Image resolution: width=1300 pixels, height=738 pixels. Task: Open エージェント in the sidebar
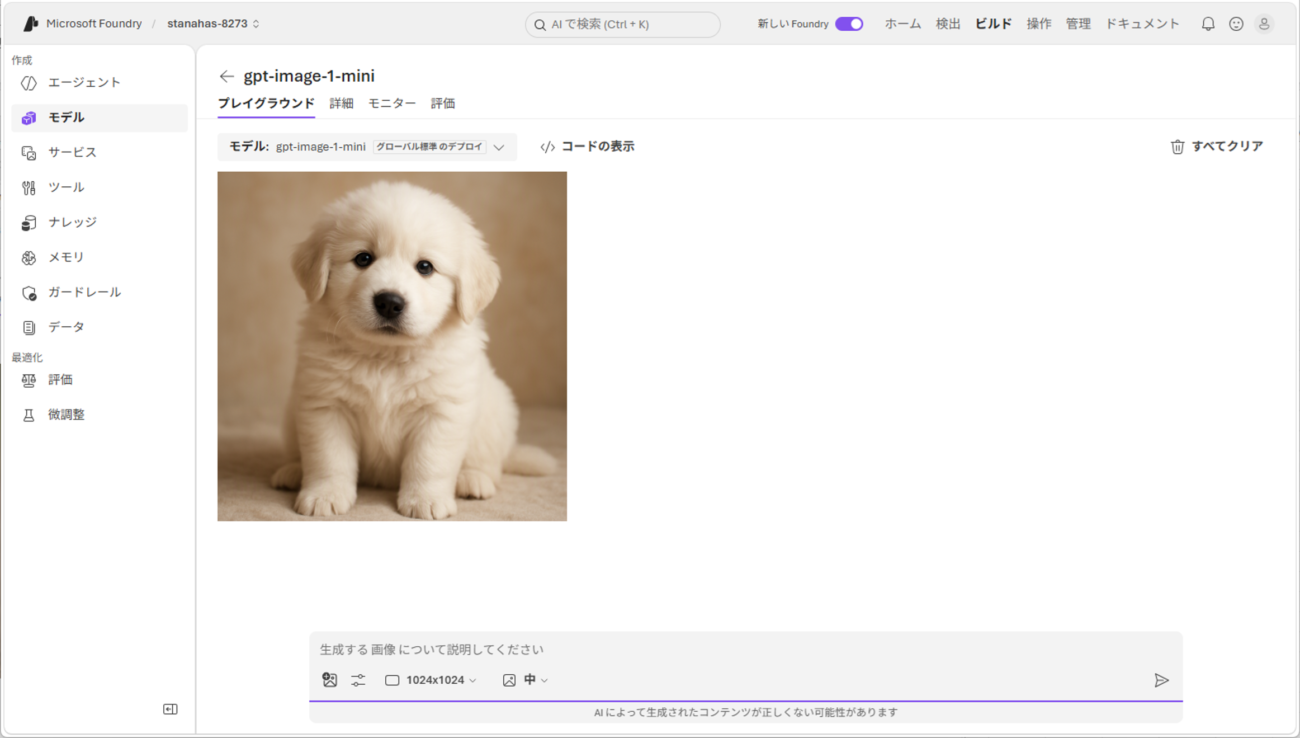[x=99, y=83]
